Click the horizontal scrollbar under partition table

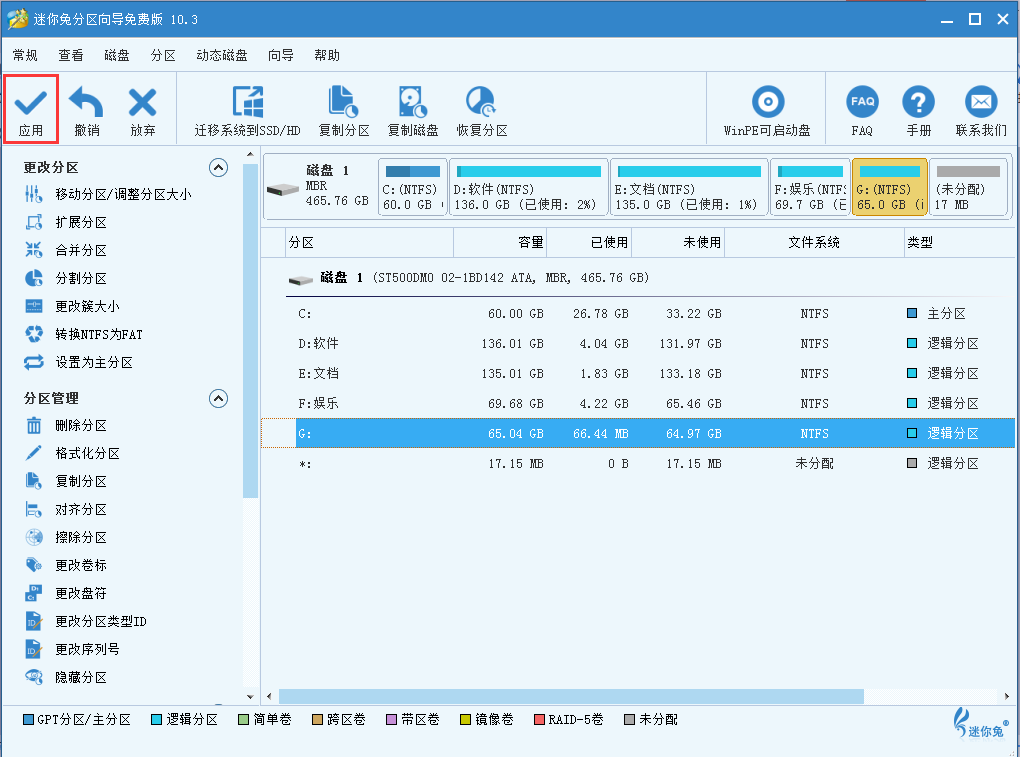[571, 697]
